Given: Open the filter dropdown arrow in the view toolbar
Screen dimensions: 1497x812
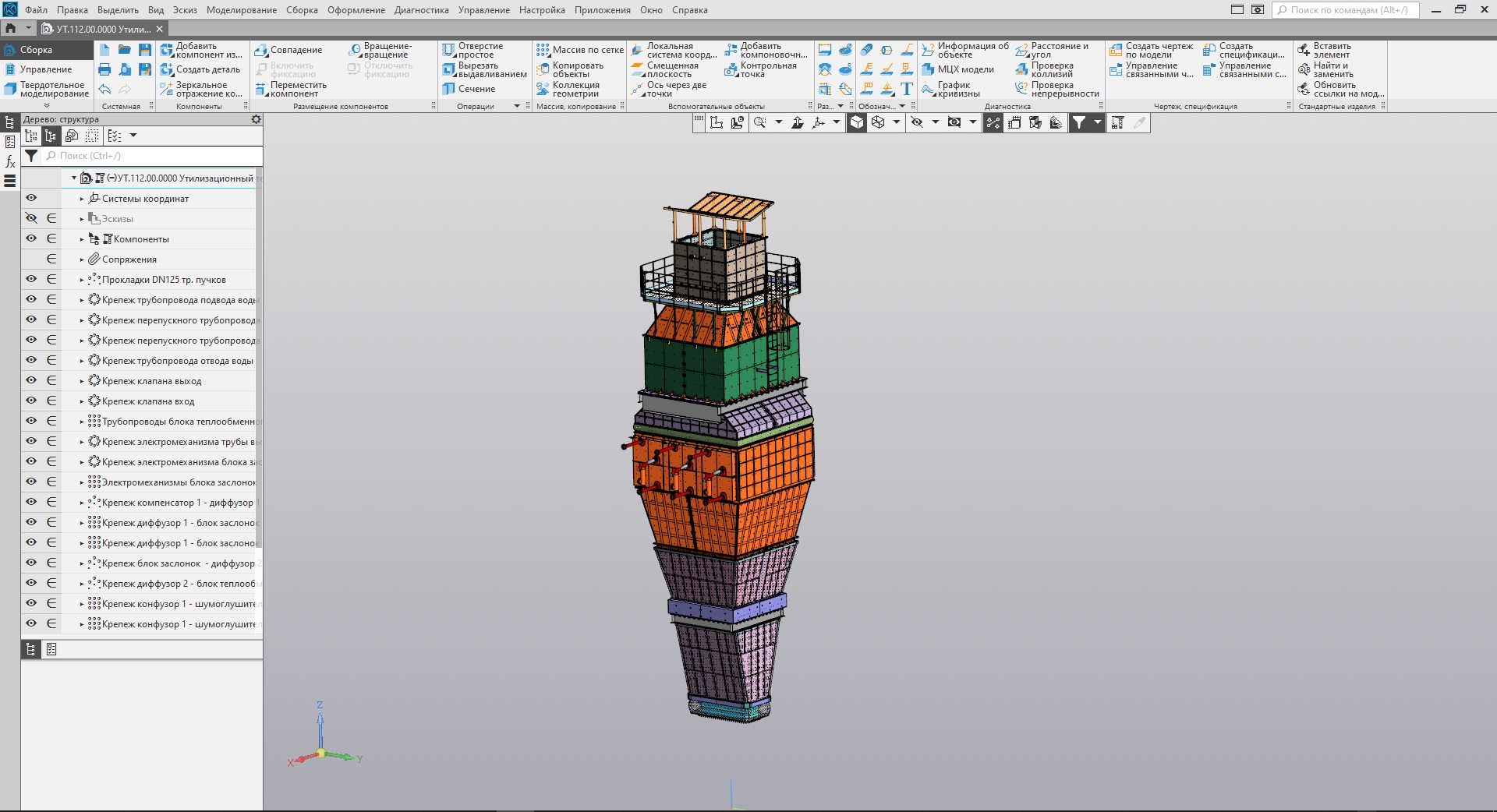Looking at the screenshot, I should (1097, 122).
